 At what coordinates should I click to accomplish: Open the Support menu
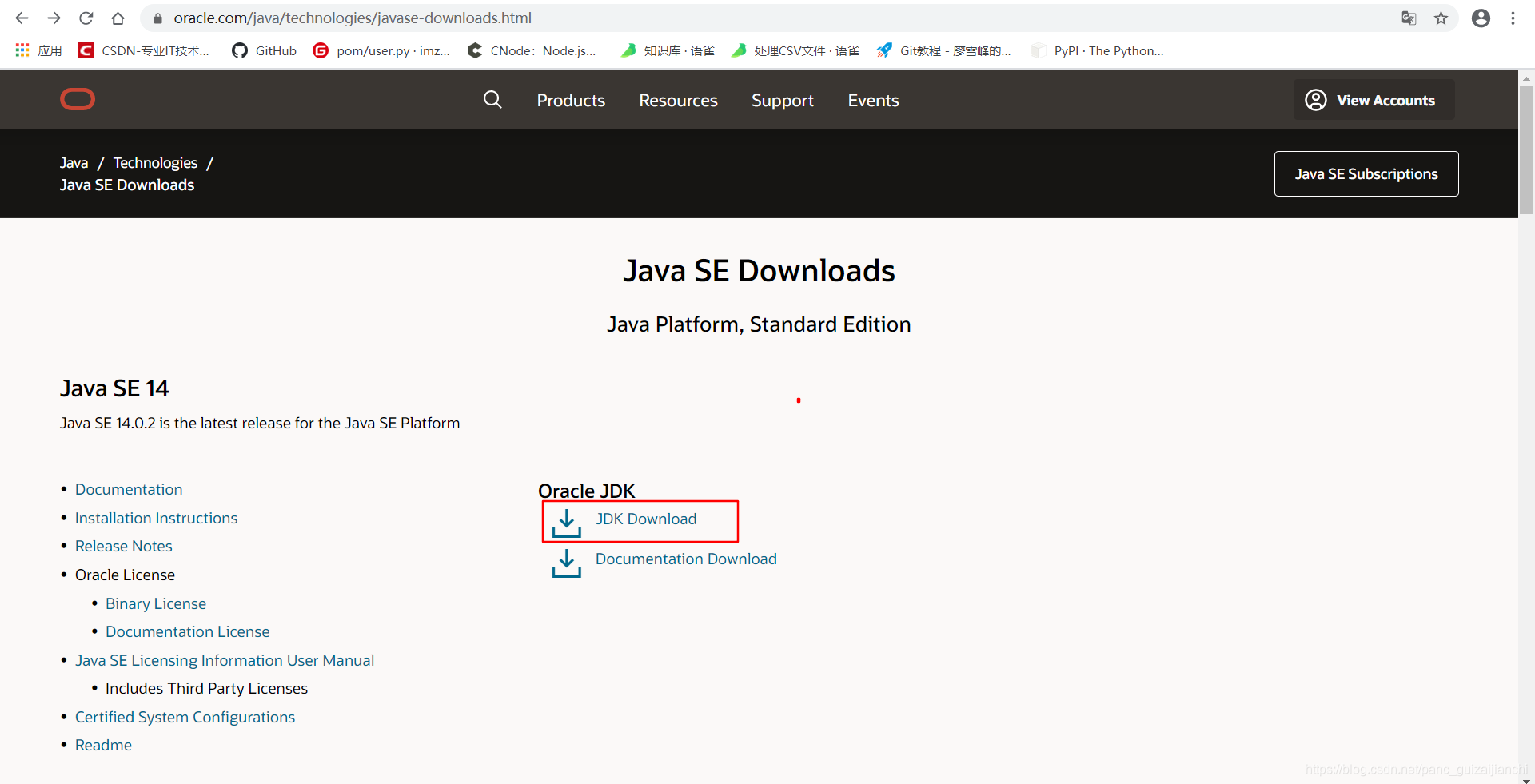pyautogui.click(x=783, y=100)
